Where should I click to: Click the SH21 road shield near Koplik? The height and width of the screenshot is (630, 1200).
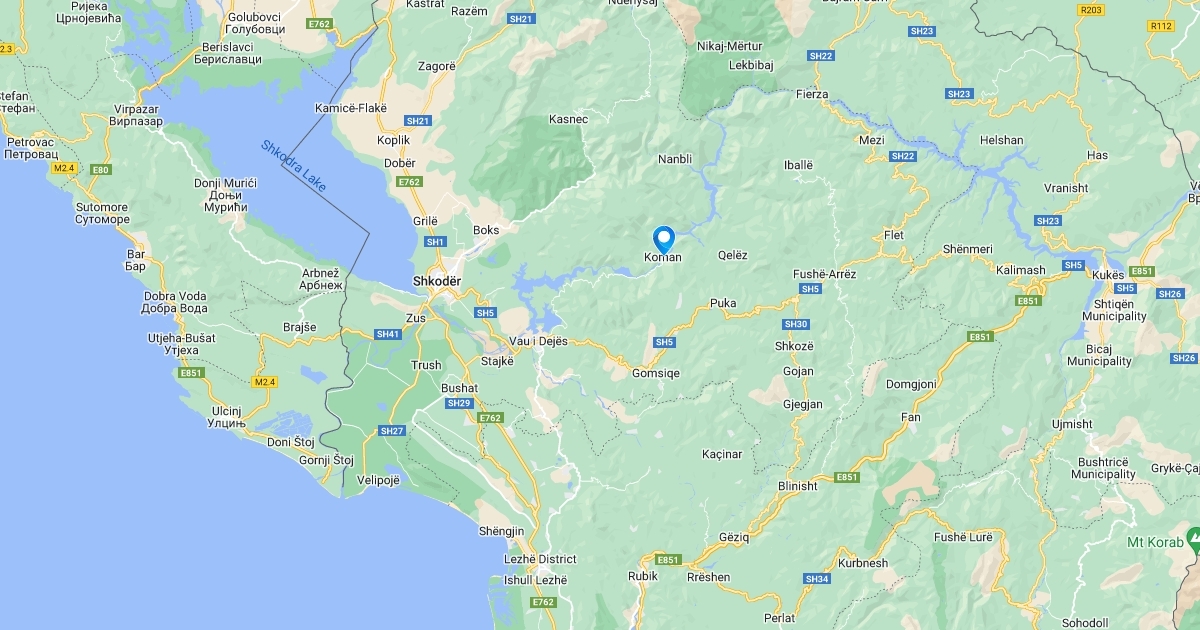418,121
